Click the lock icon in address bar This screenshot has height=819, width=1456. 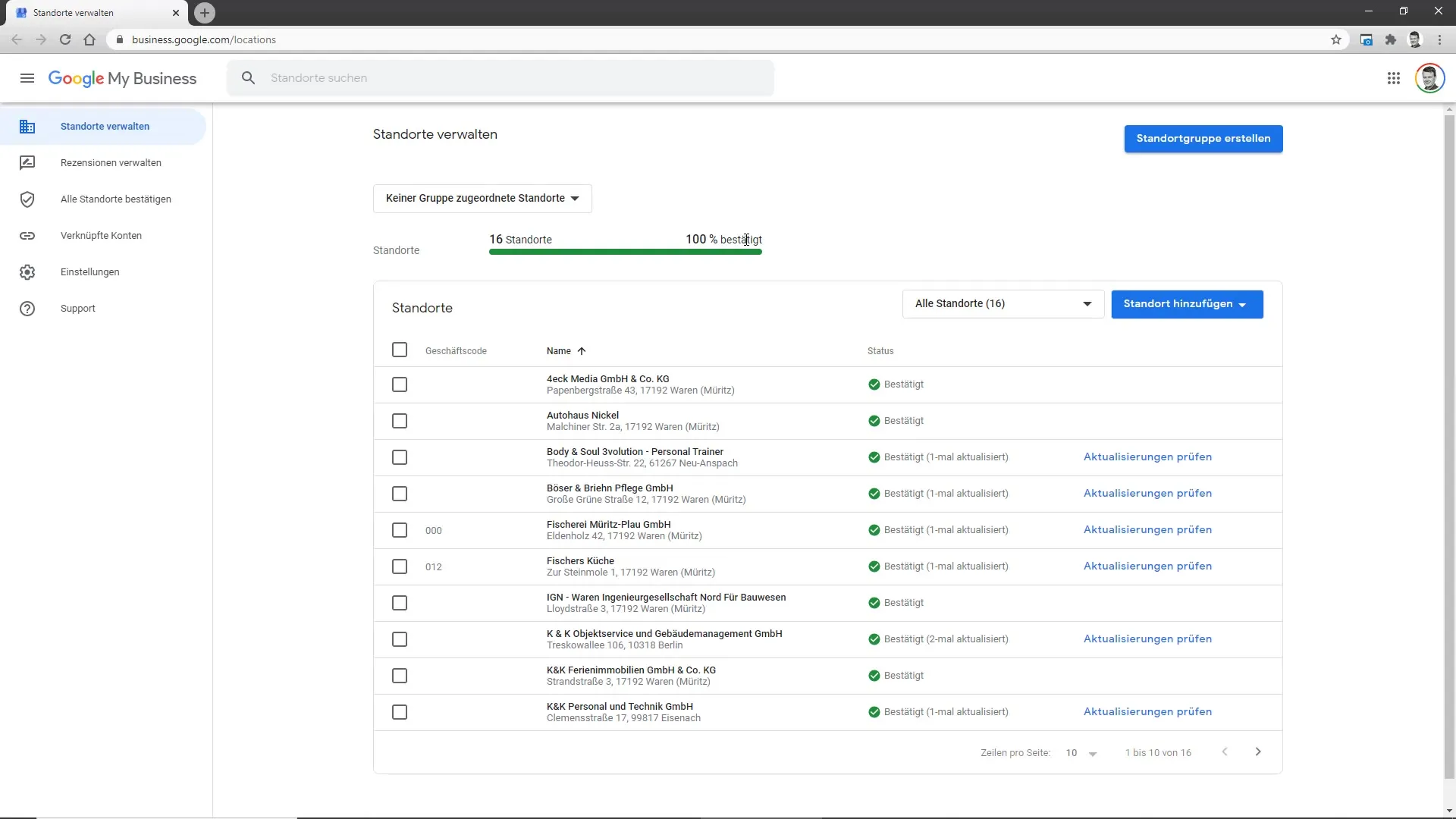pyautogui.click(x=119, y=39)
